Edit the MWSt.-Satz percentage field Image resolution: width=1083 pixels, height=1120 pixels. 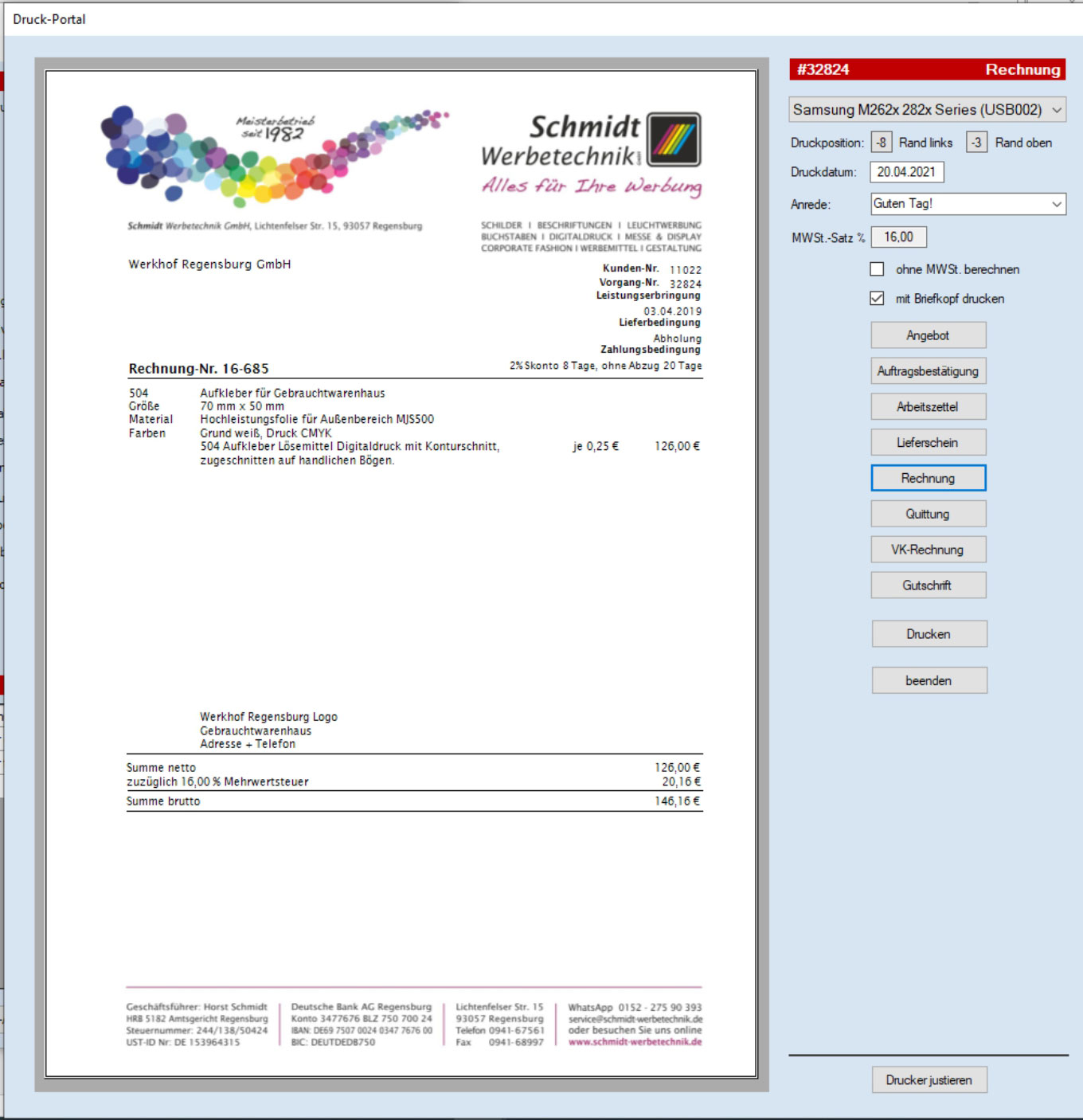[899, 237]
